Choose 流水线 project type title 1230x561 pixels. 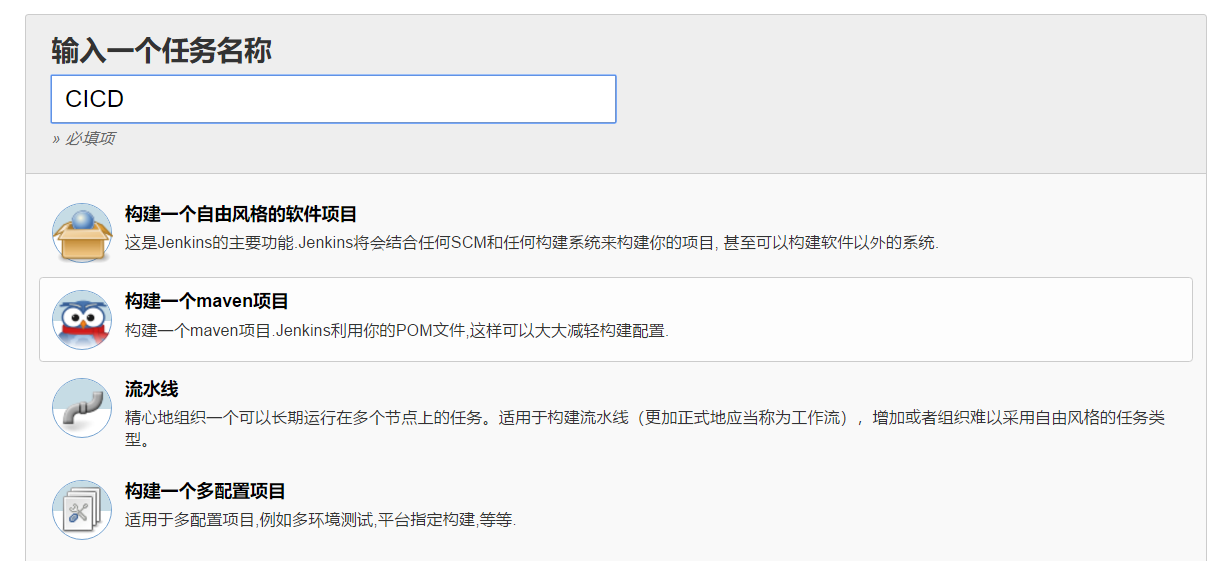point(151,389)
